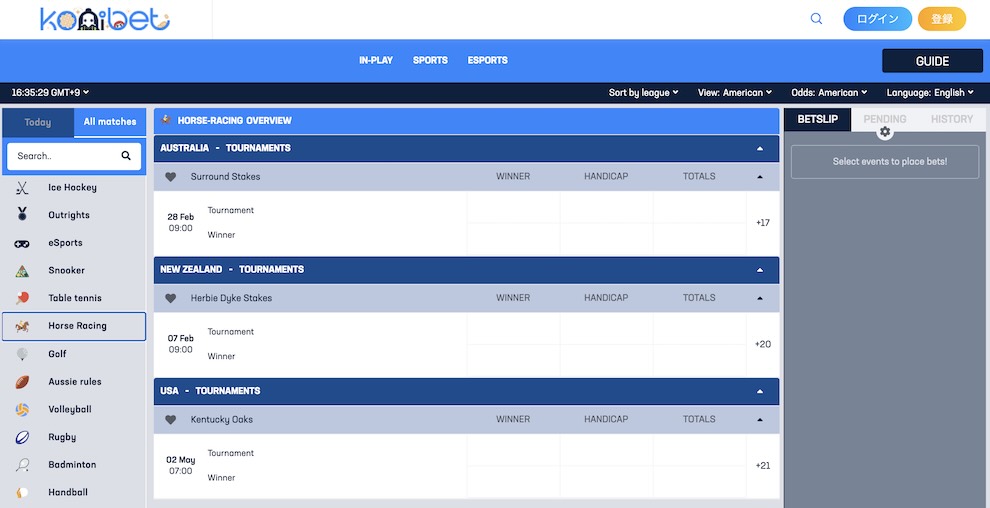Open betslip settings gear icon
The width and height of the screenshot is (990, 508).
click(x=885, y=132)
